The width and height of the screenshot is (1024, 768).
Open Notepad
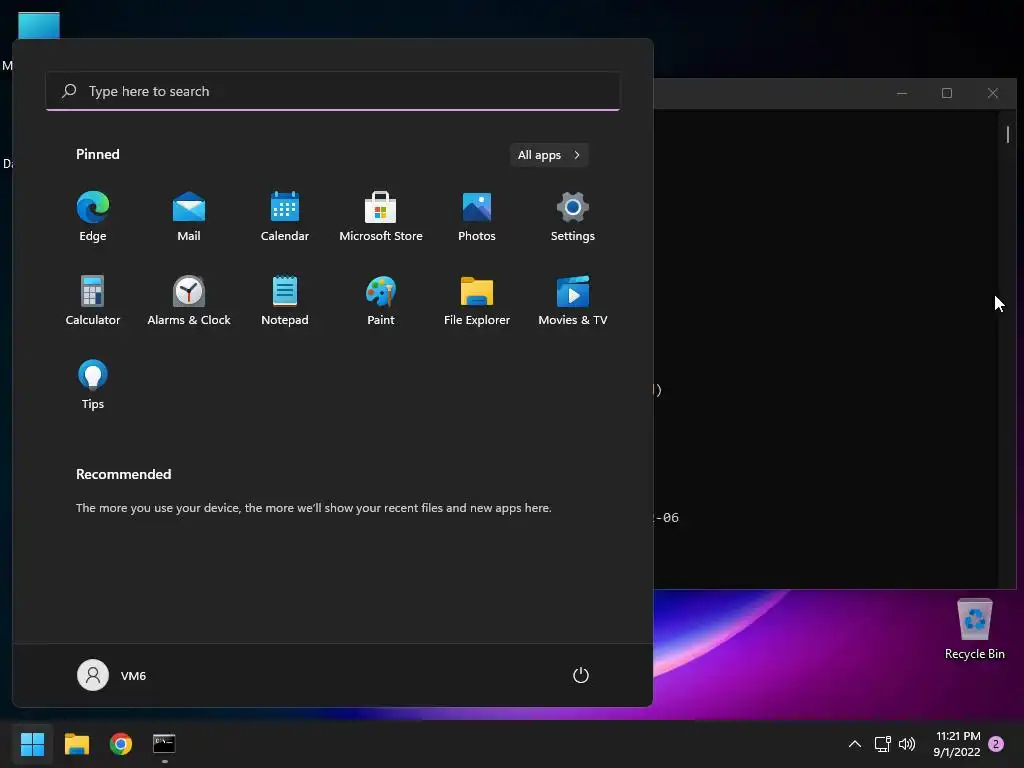point(285,301)
